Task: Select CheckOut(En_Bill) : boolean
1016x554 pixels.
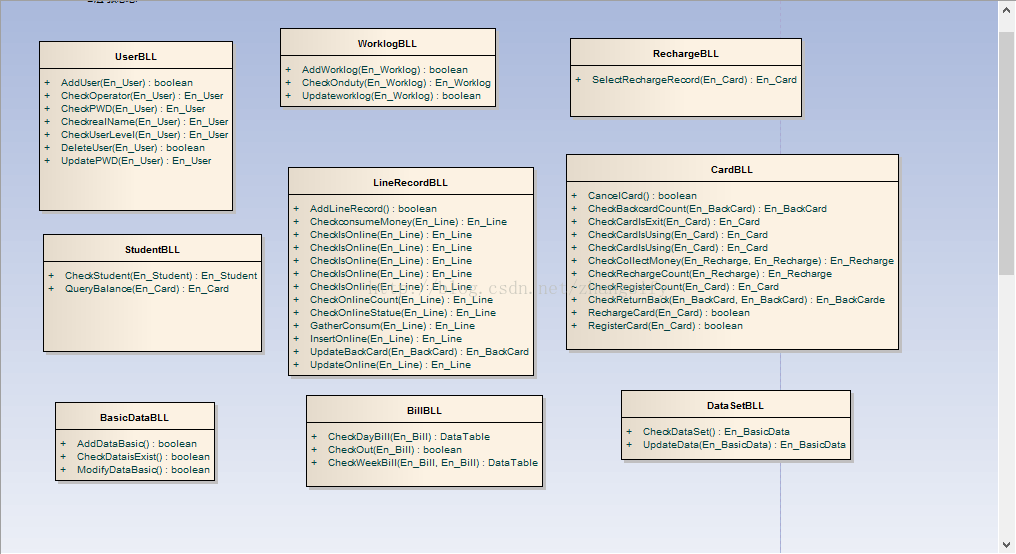Action: tap(395, 450)
